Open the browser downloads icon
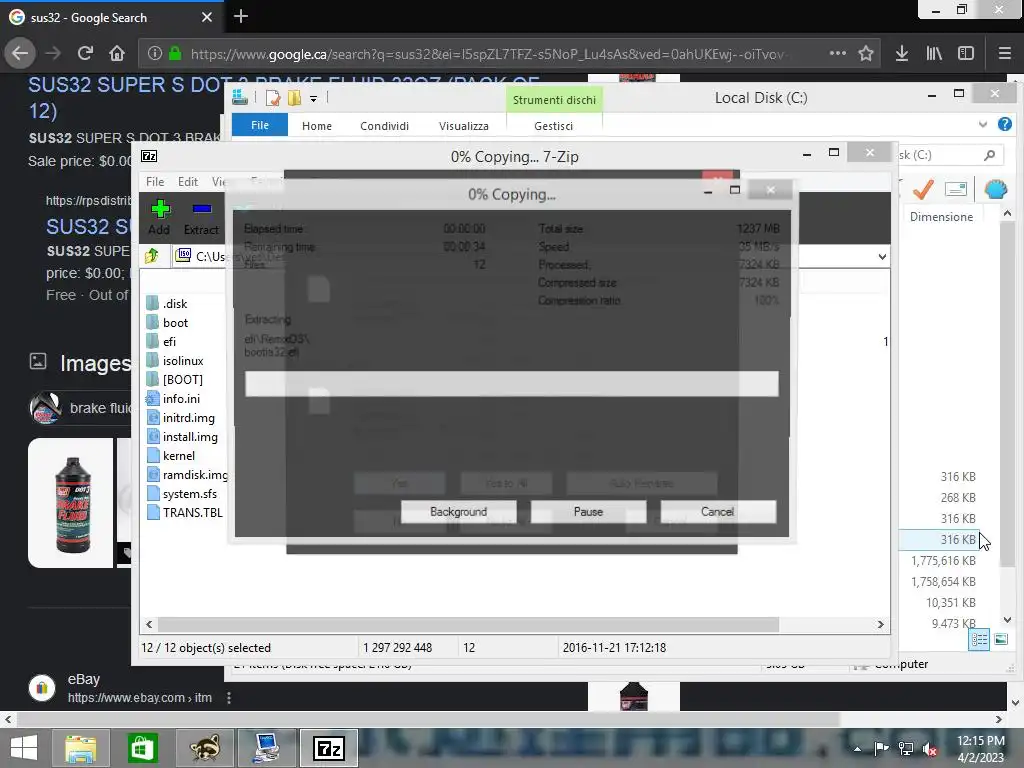Screen dimensions: 1024x768 (x=902, y=53)
